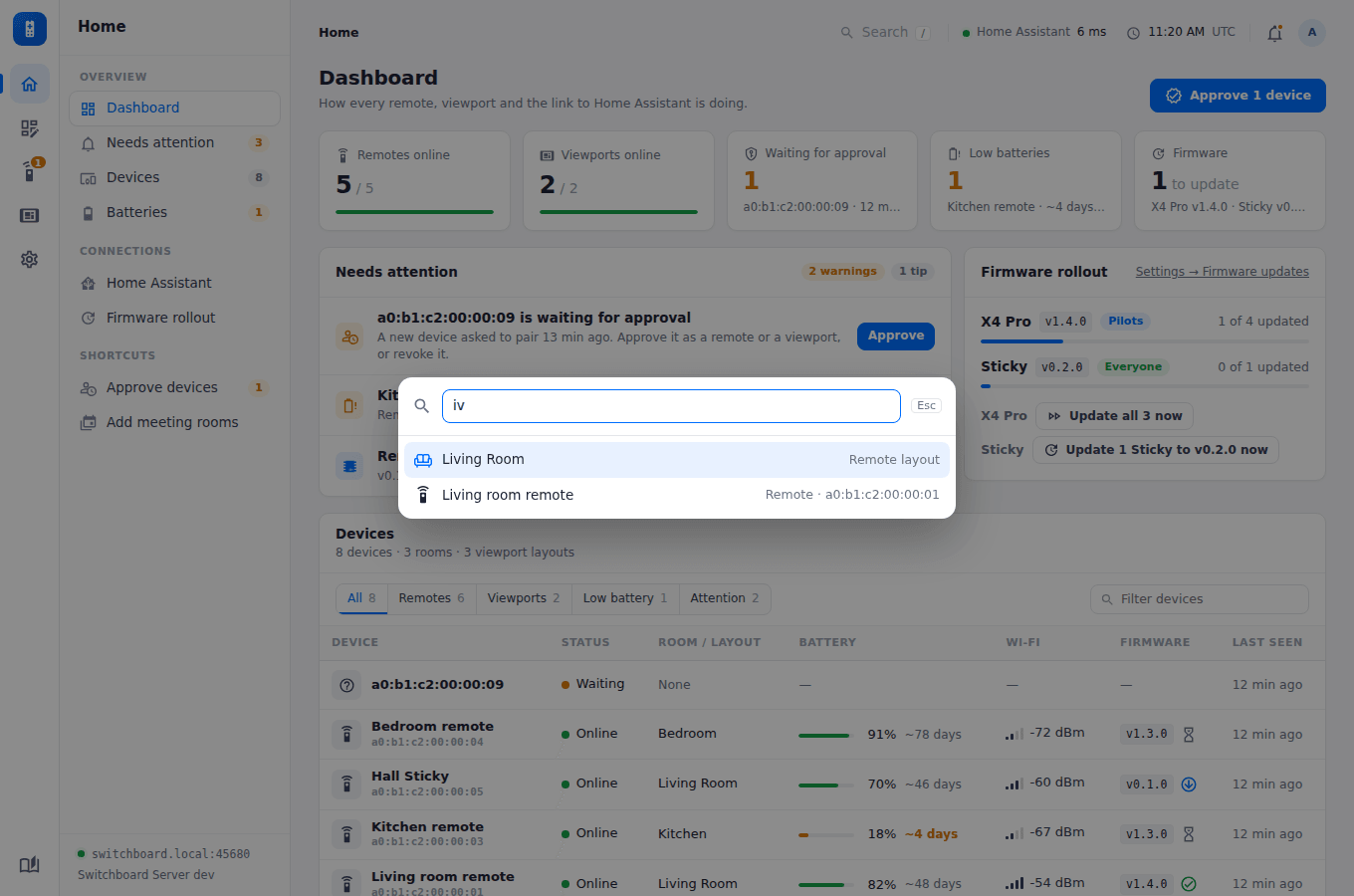Click the Approve 1 device button
Image resolution: width=1354 pixels, height=896 pixels.
pyautogui.click(x=1238, y=96)
